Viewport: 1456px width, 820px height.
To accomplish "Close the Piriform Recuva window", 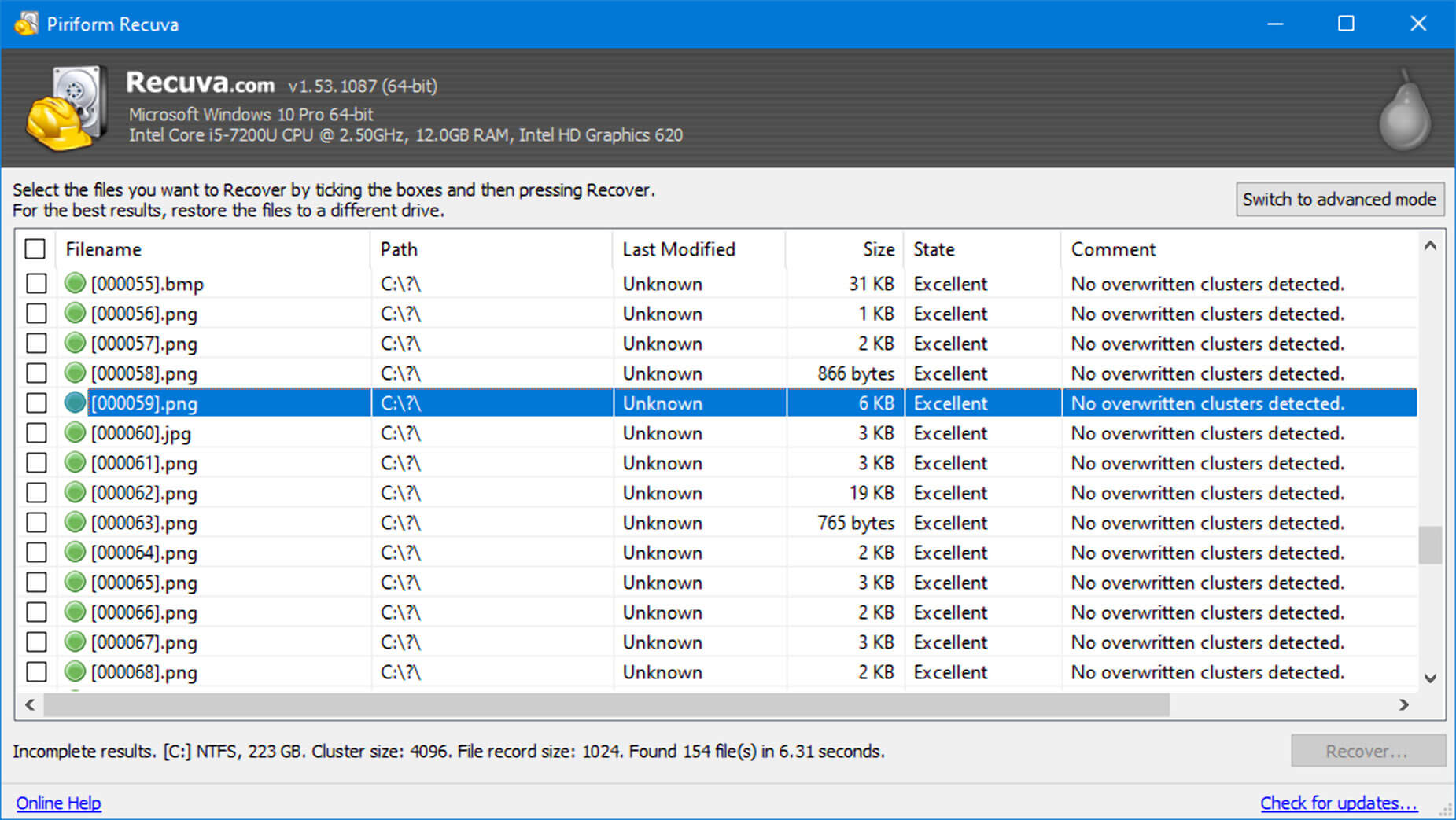I will (x=1418, y=24).
